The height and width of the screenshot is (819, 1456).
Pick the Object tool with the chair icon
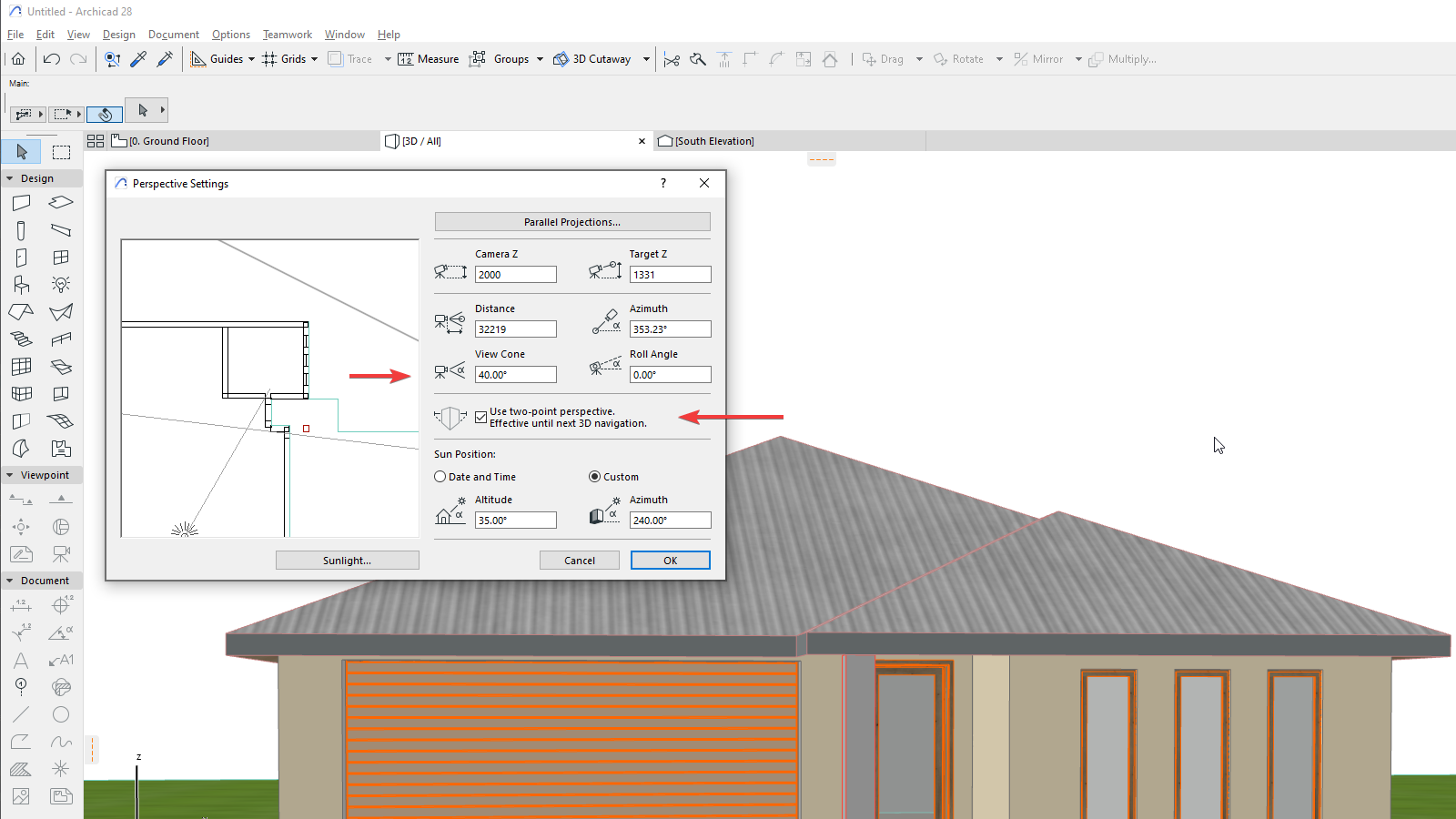click(20, 284)
